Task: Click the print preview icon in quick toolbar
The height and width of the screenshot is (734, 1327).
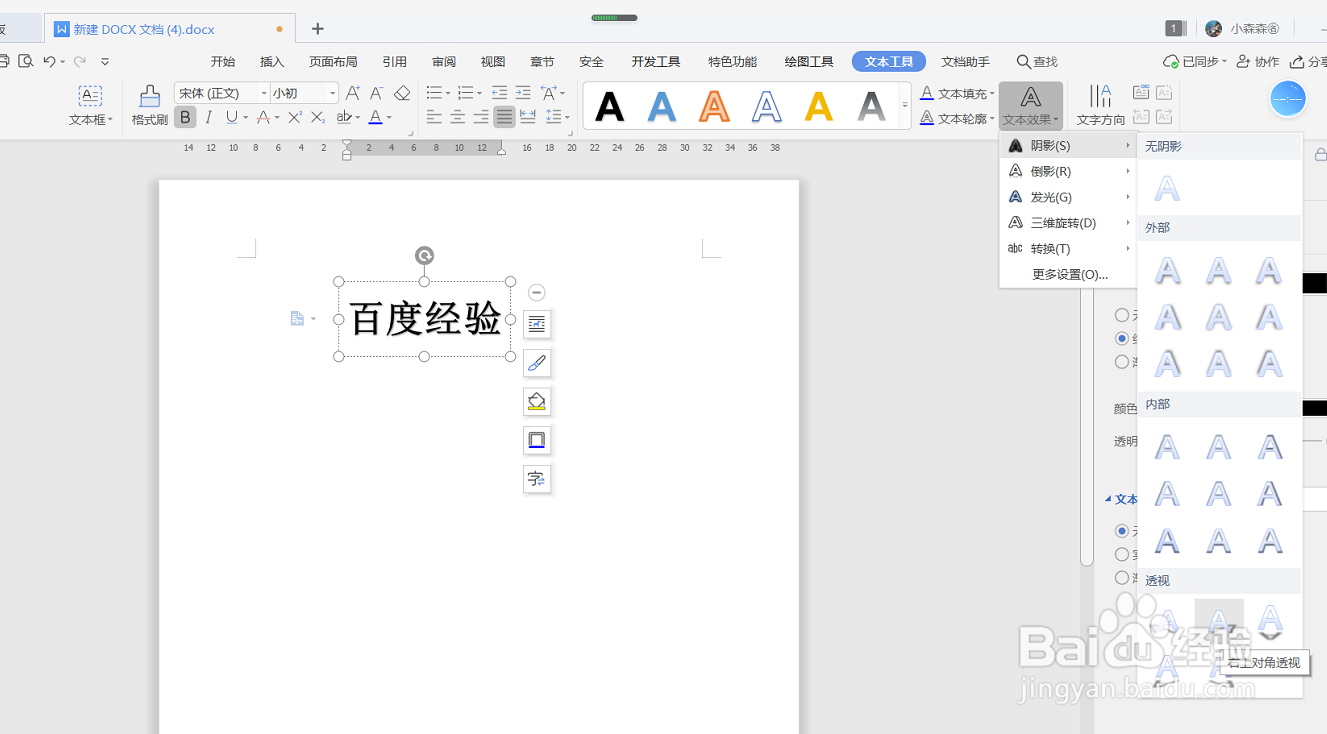Action: click(x=26, y=62)
